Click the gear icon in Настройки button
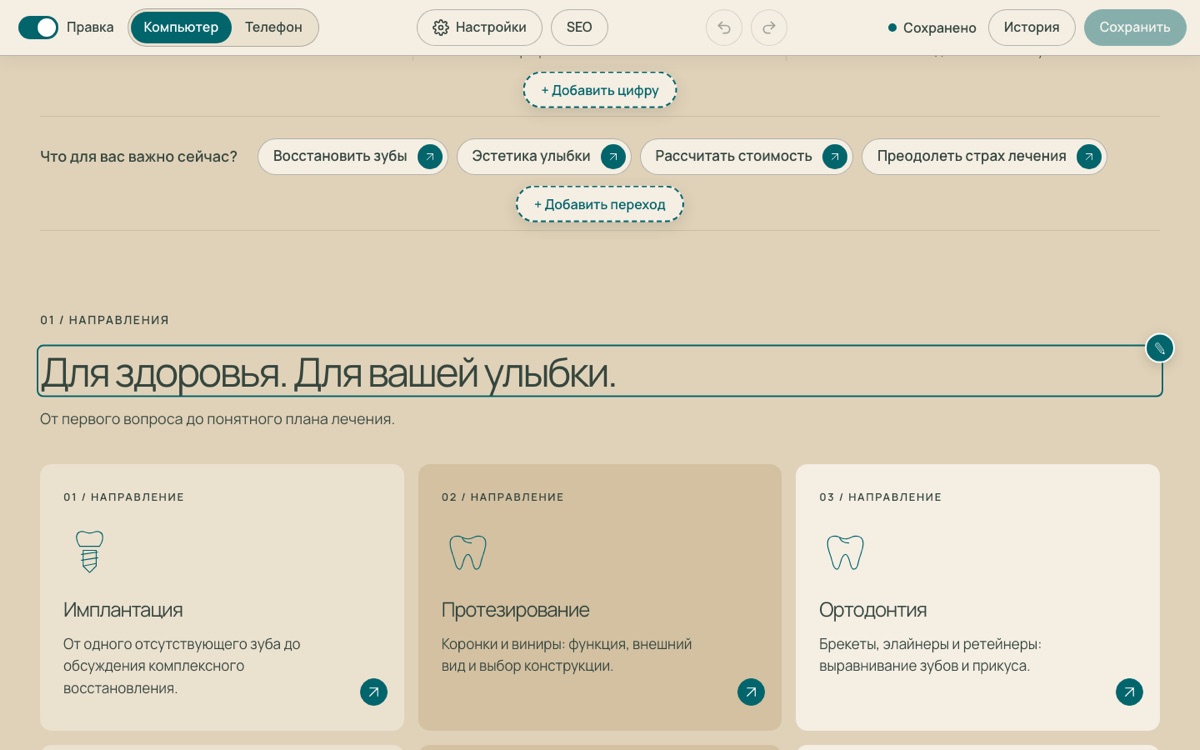 440,27
